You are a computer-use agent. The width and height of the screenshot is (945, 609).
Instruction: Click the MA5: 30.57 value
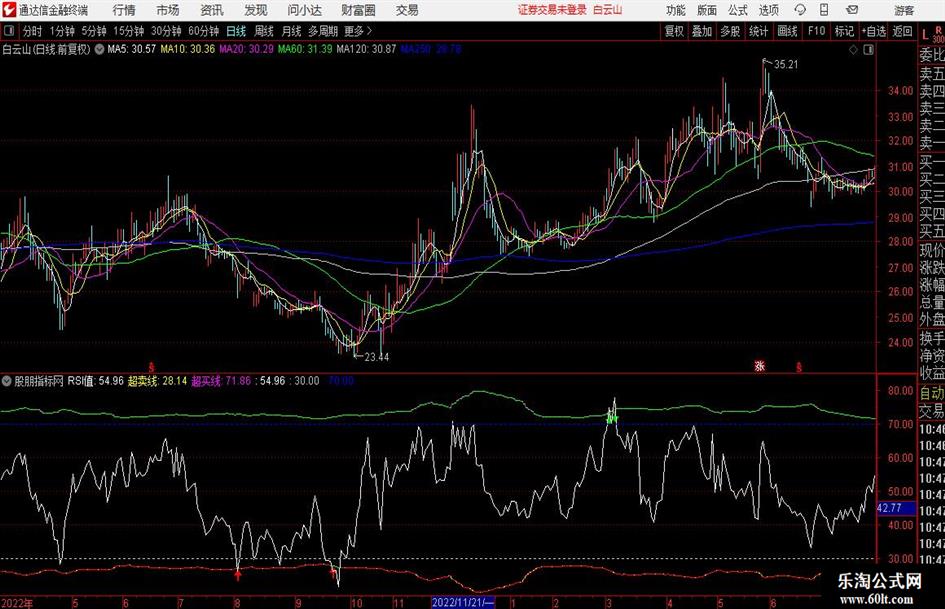click(131, 49)
